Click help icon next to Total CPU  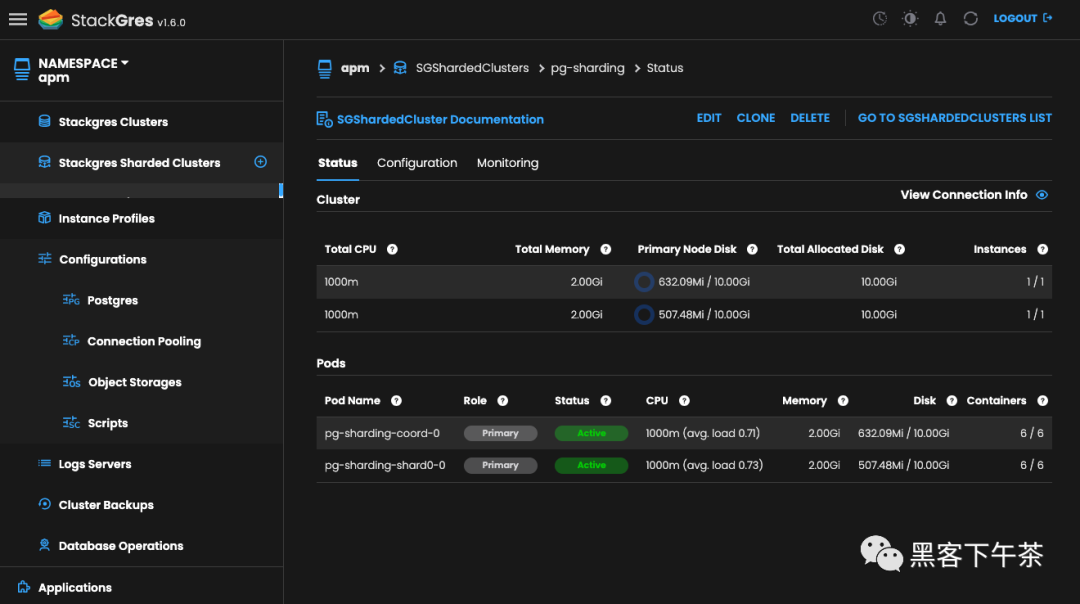coord(392,249)
